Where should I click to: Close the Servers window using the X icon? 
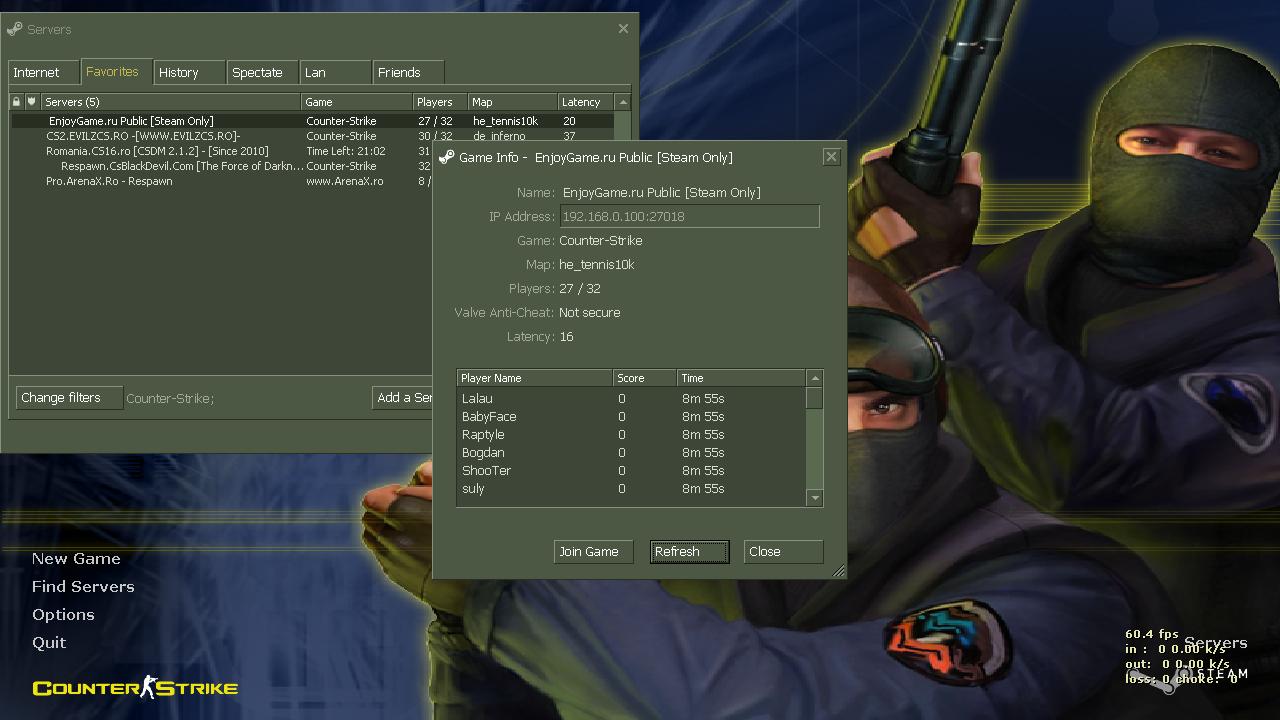[x=623, y=29]
